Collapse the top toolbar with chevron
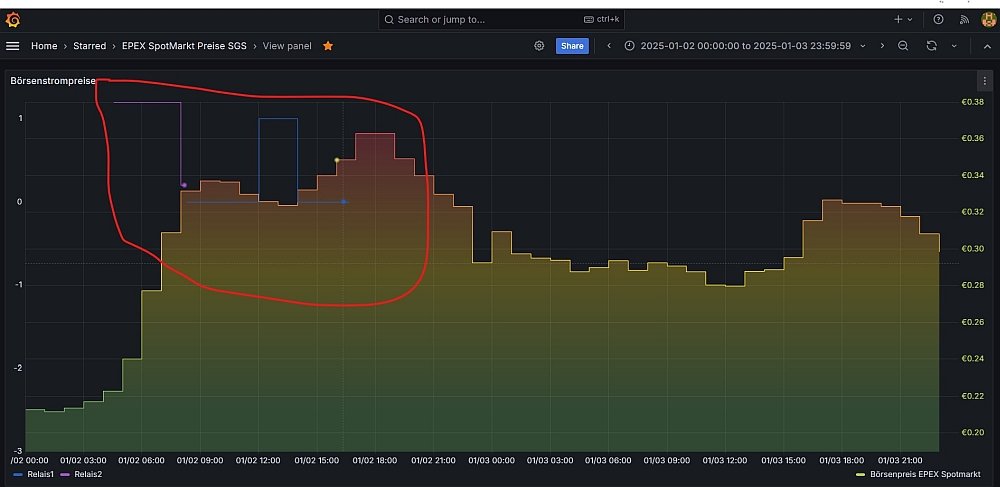This screenshot has height=487, width=1000. point(987,46)
